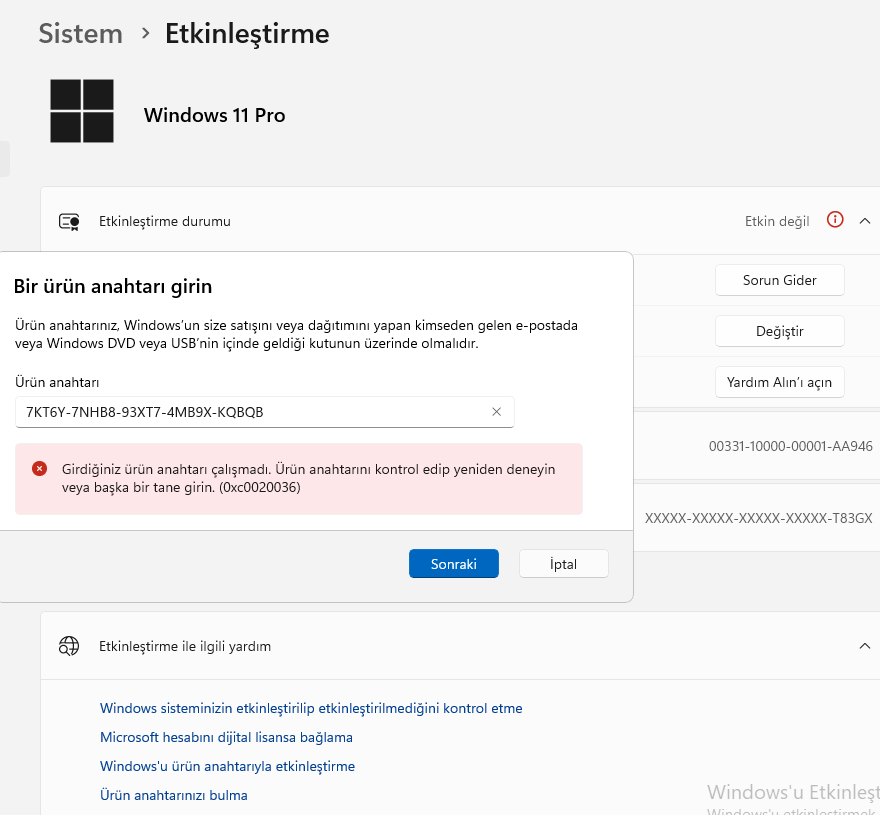880x815 pixels.
Task: Click the product ID 00331-10000-00001-AA946
Action: click(790, 446)
